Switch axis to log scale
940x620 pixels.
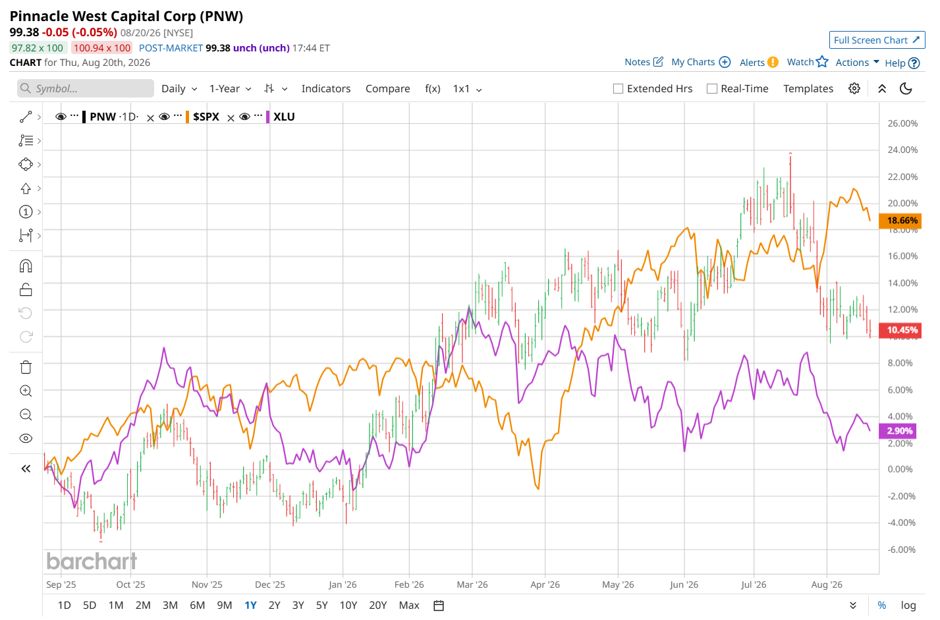(908, 606)
